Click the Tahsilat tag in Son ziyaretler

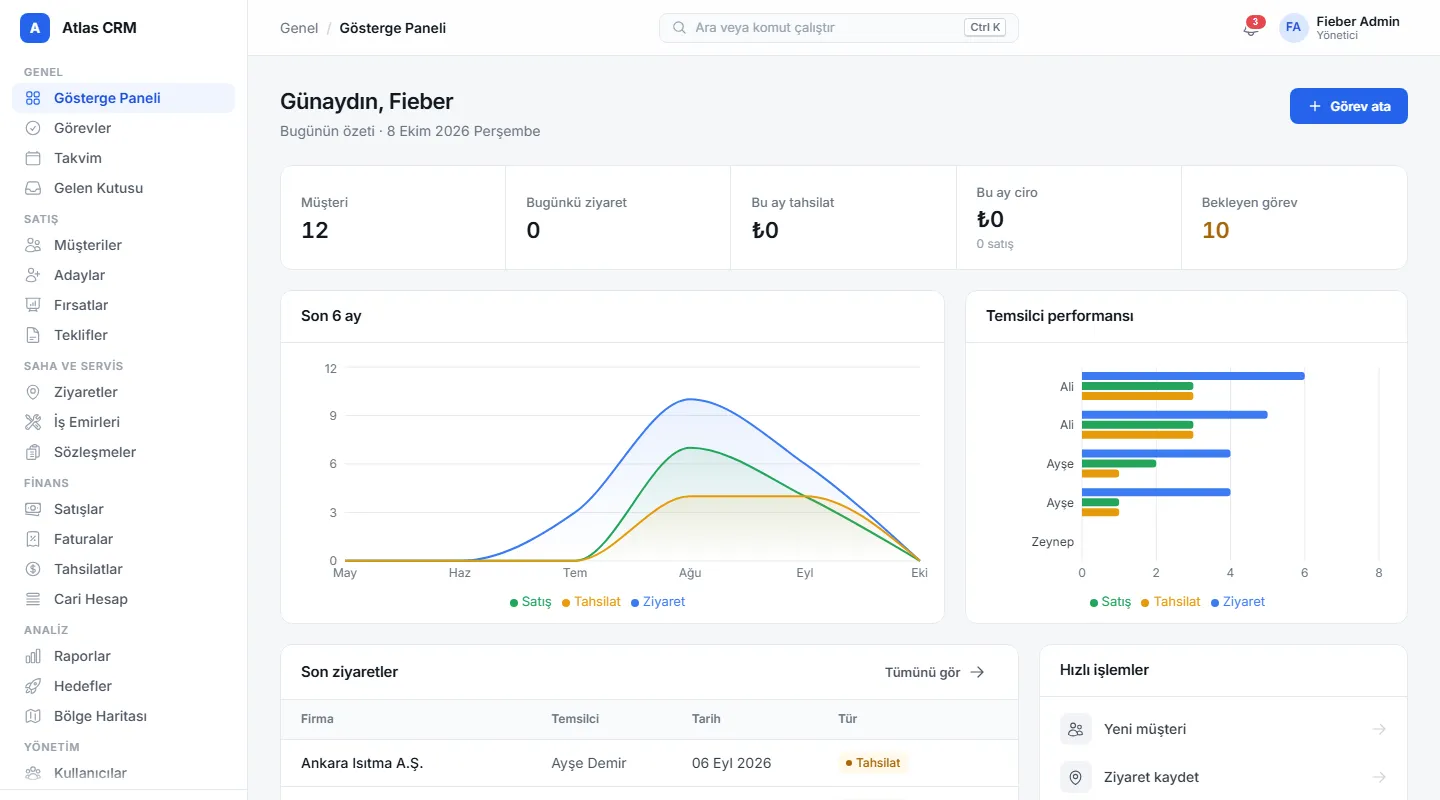click(873, 763)
